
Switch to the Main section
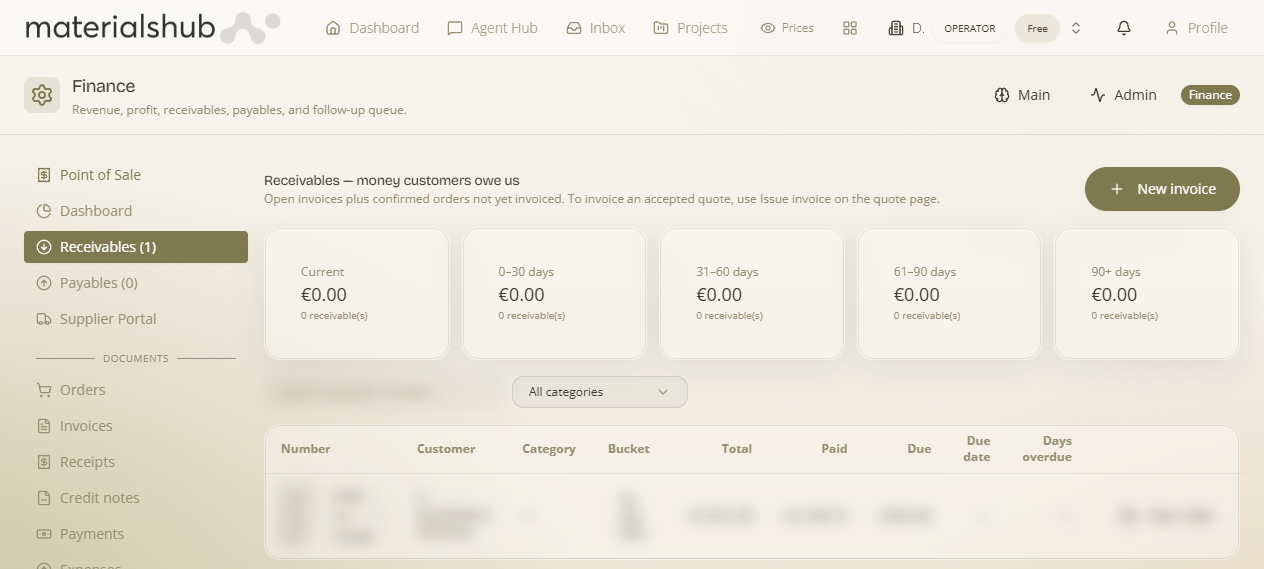pyautogui.click(x=1022, y=95)
